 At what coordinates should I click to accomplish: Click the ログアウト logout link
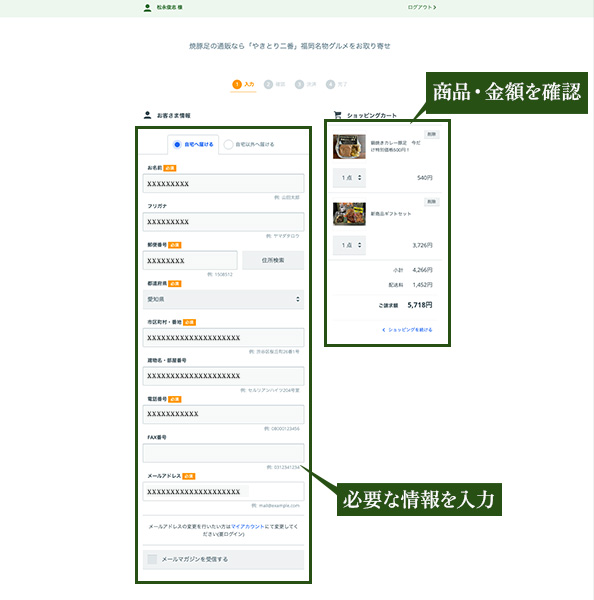[422, 7]
